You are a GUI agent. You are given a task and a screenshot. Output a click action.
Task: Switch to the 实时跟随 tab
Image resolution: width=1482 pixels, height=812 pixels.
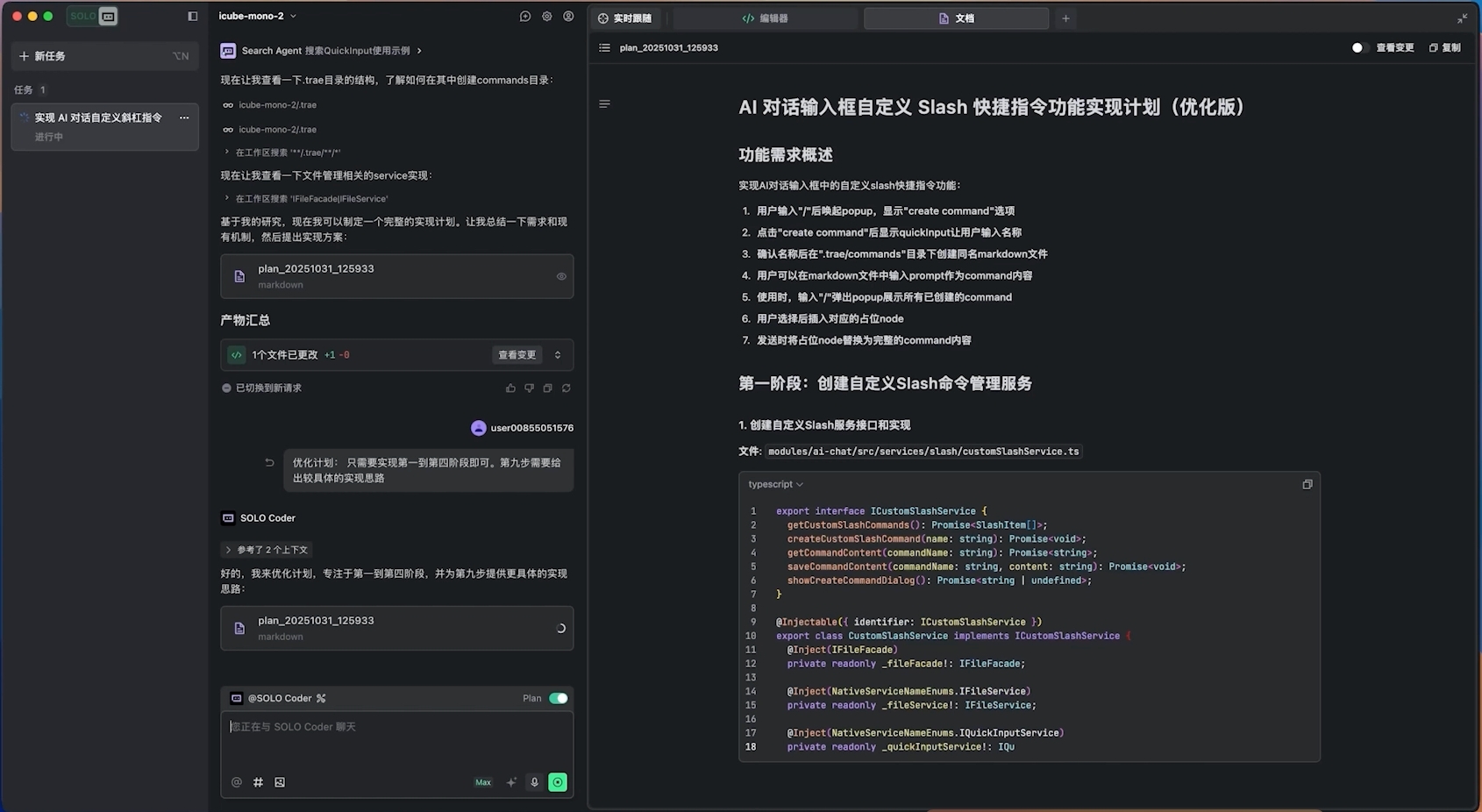(x=624, y=18)
